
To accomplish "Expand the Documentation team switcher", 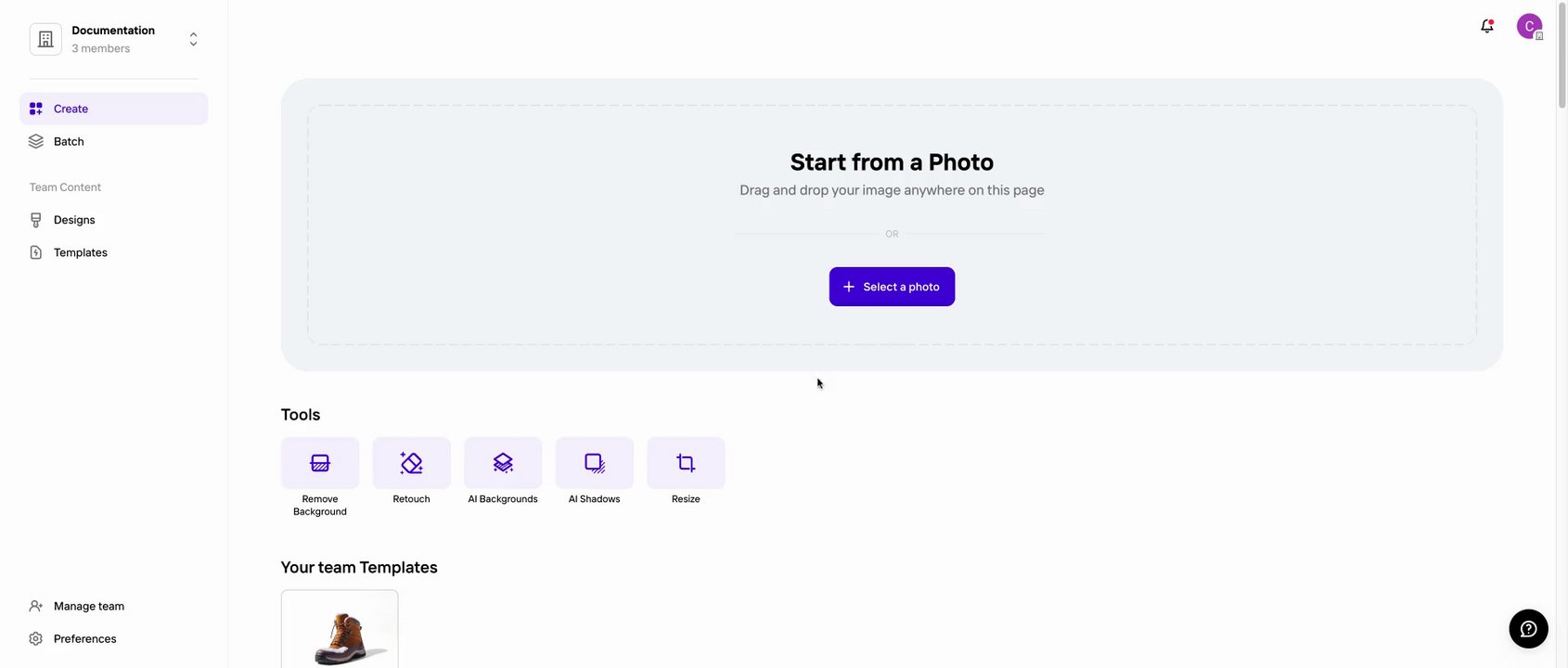I will (193, 39).
